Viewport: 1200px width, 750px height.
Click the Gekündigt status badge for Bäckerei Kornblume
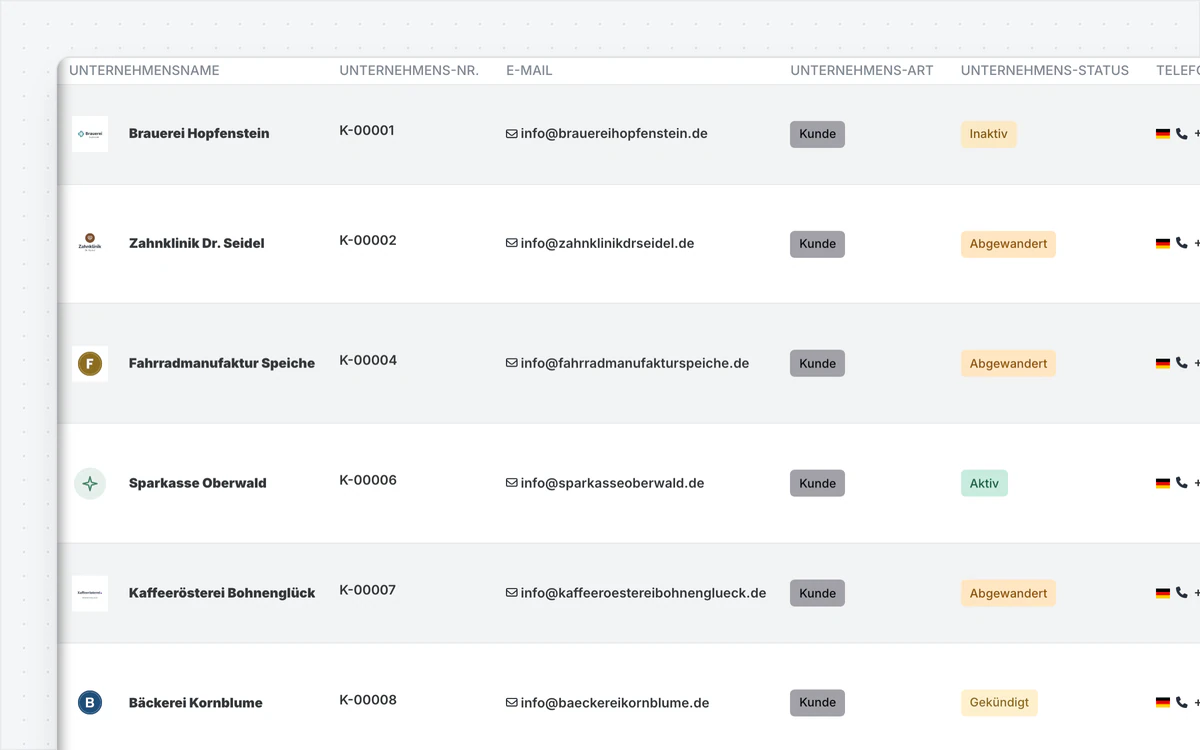[999, 703]
